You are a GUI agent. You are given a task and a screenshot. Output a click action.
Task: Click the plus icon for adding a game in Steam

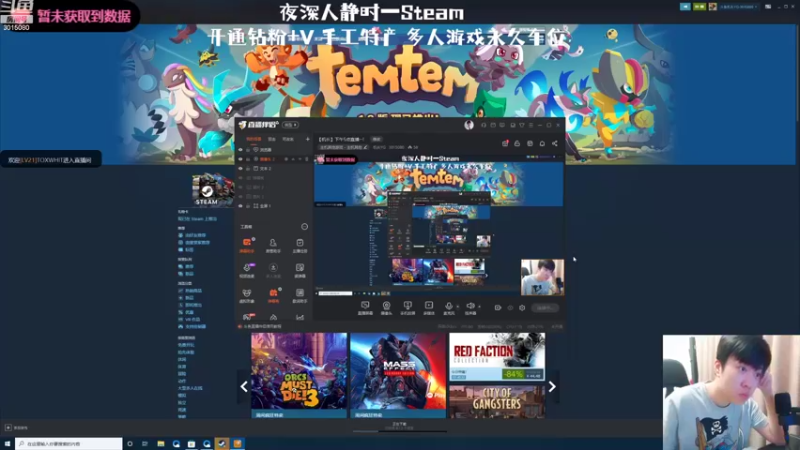click(8, 428)
